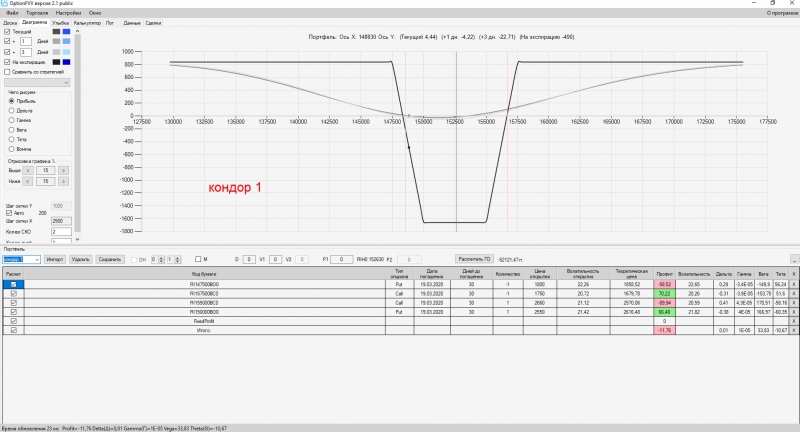Collapse the portfolio panel with underscore button
Screen dimensions: 800x432
click(794, 259)
